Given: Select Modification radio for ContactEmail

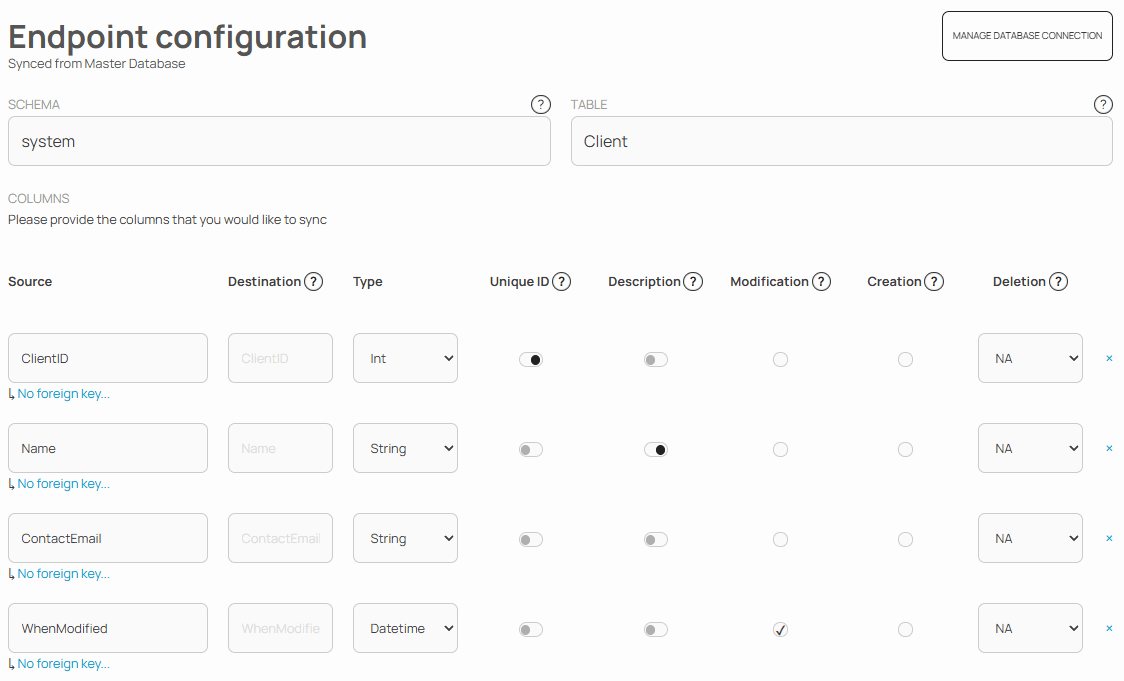Looking at the screenshot, I should pos(780,539).
